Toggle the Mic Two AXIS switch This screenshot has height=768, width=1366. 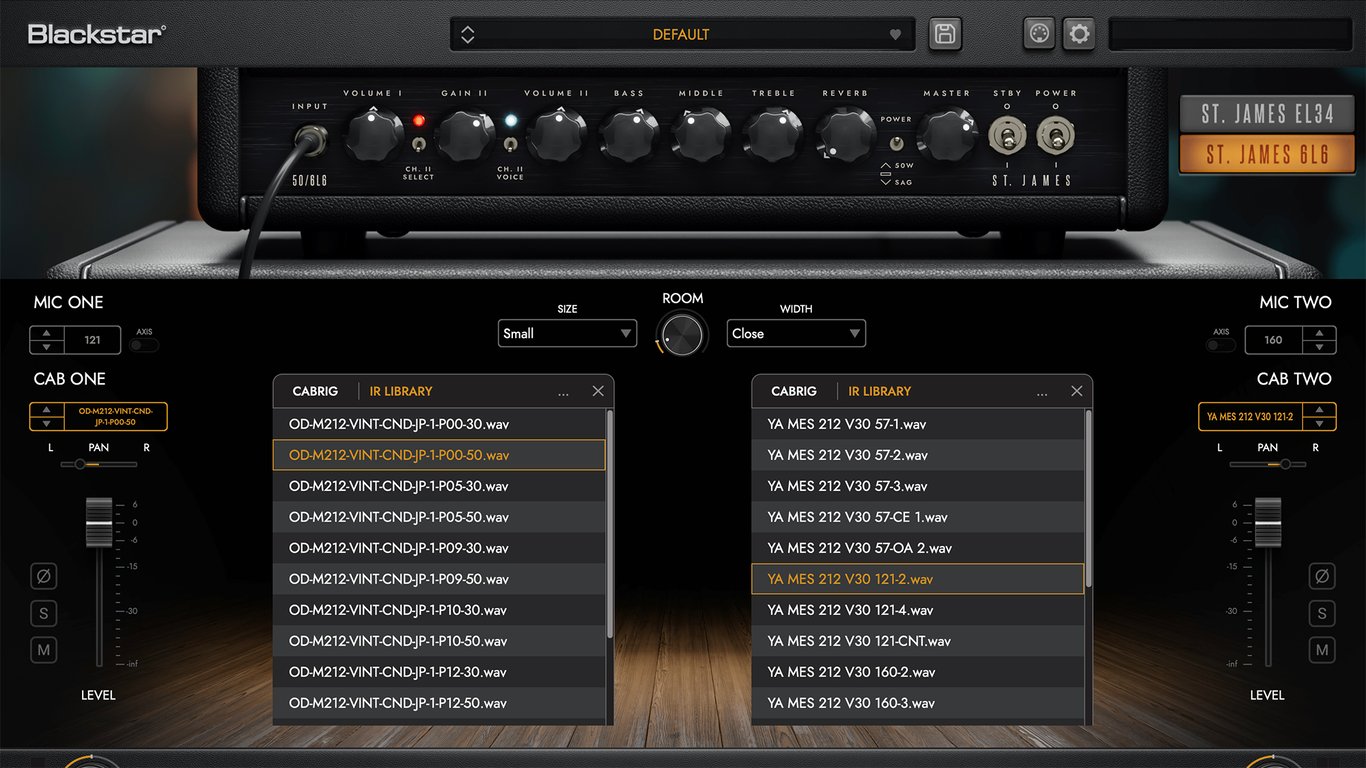(x=1221, y=345)
